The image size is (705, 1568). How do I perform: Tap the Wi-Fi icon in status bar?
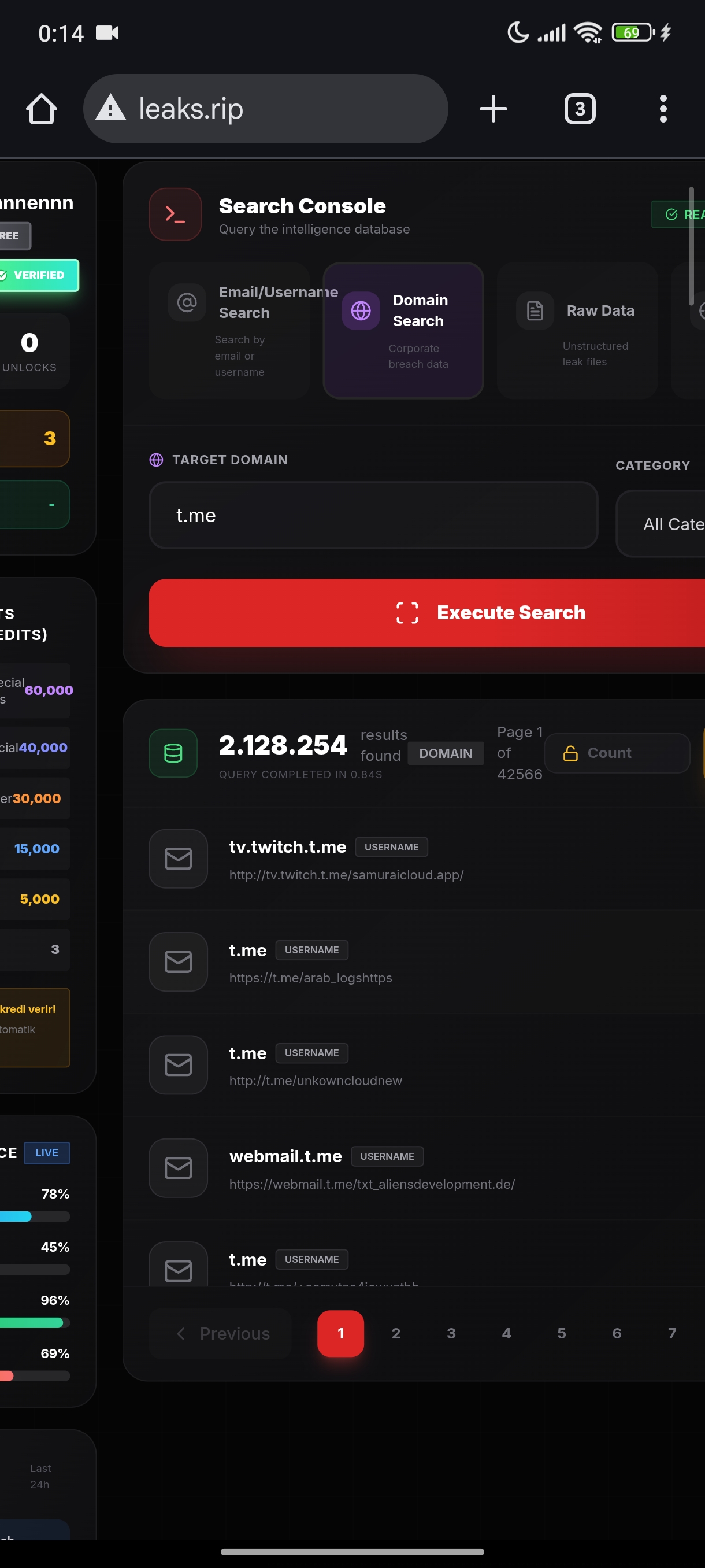(x=588, y=32)
